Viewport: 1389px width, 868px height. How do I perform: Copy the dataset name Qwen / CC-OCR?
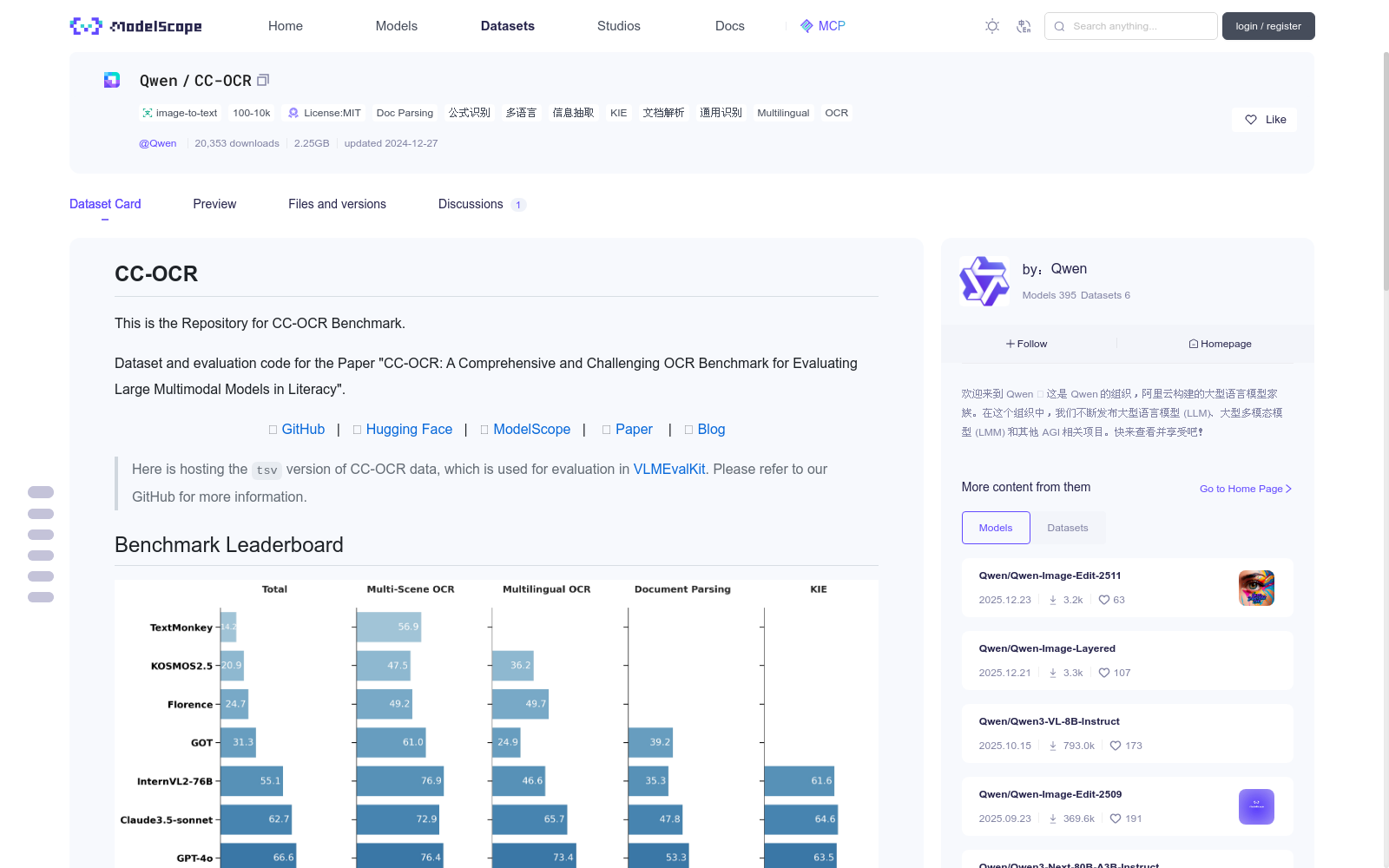pos(263,80)
